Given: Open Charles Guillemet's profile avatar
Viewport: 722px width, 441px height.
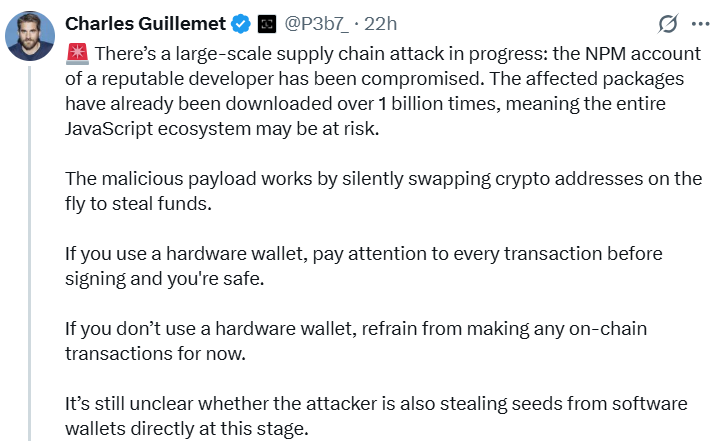Looking at the screenshot, I should (x=30, y=36).
